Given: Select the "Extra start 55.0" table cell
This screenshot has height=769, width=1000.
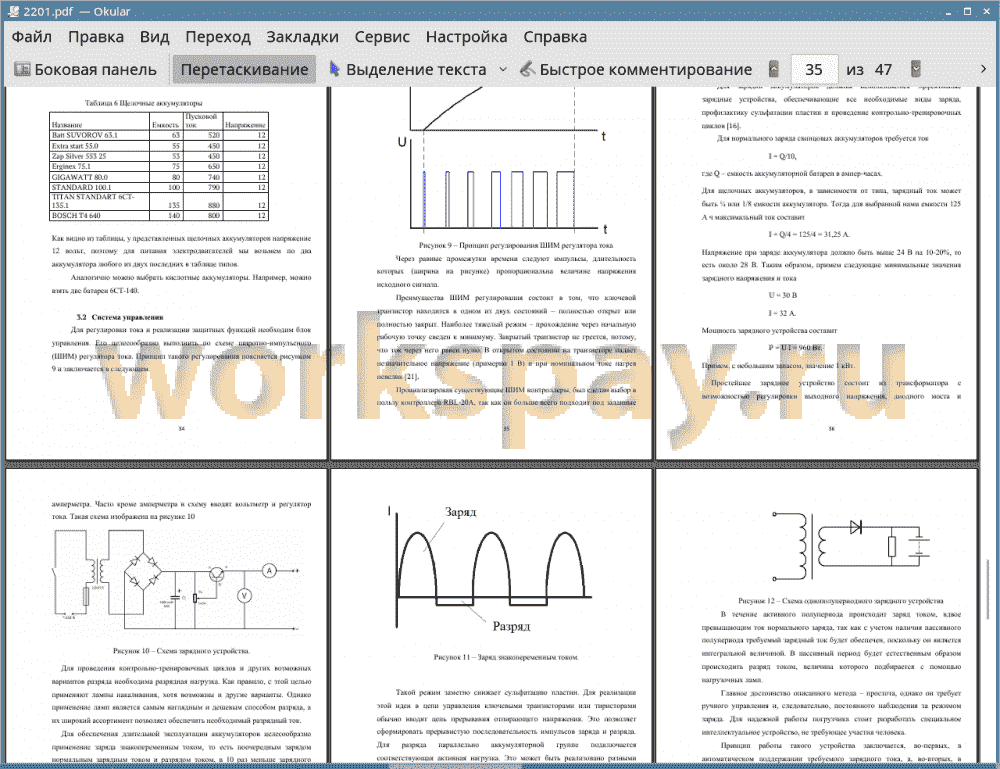Looking at the screenshot, I should [75, 146].
